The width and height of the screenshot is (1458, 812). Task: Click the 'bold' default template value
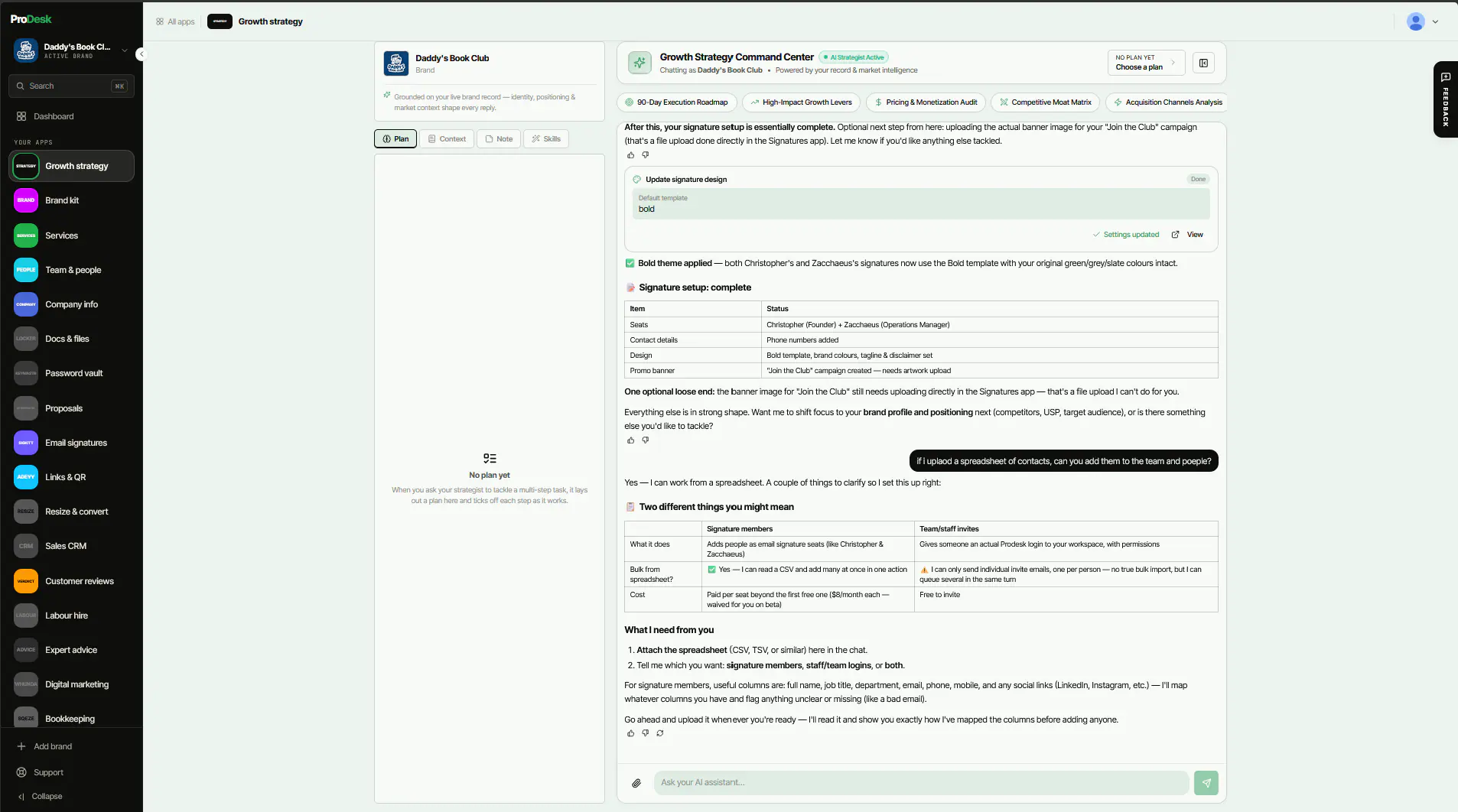tap(646, 209)
